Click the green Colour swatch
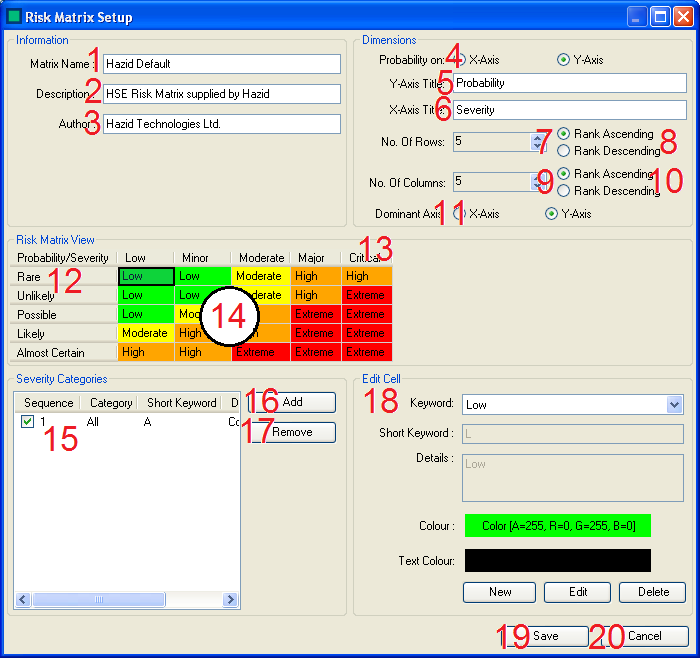The image size is (700, 658). [x=557, y=526]
